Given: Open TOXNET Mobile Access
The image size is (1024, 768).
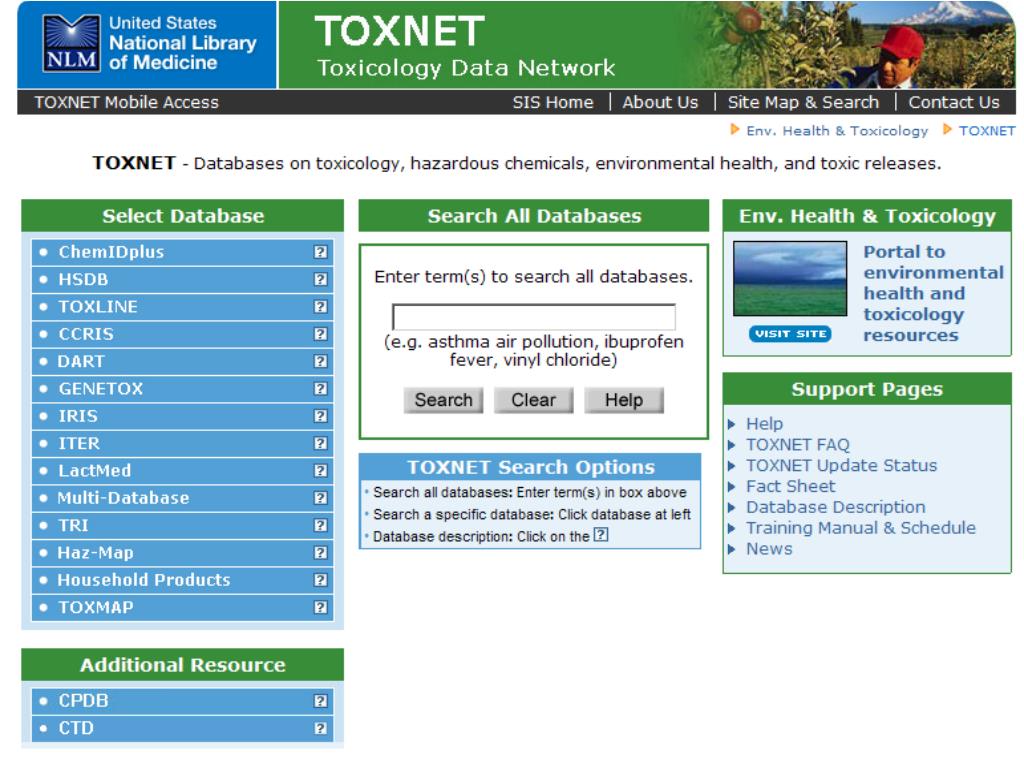Looking at the screenshot, I should [x=127, y=103].
